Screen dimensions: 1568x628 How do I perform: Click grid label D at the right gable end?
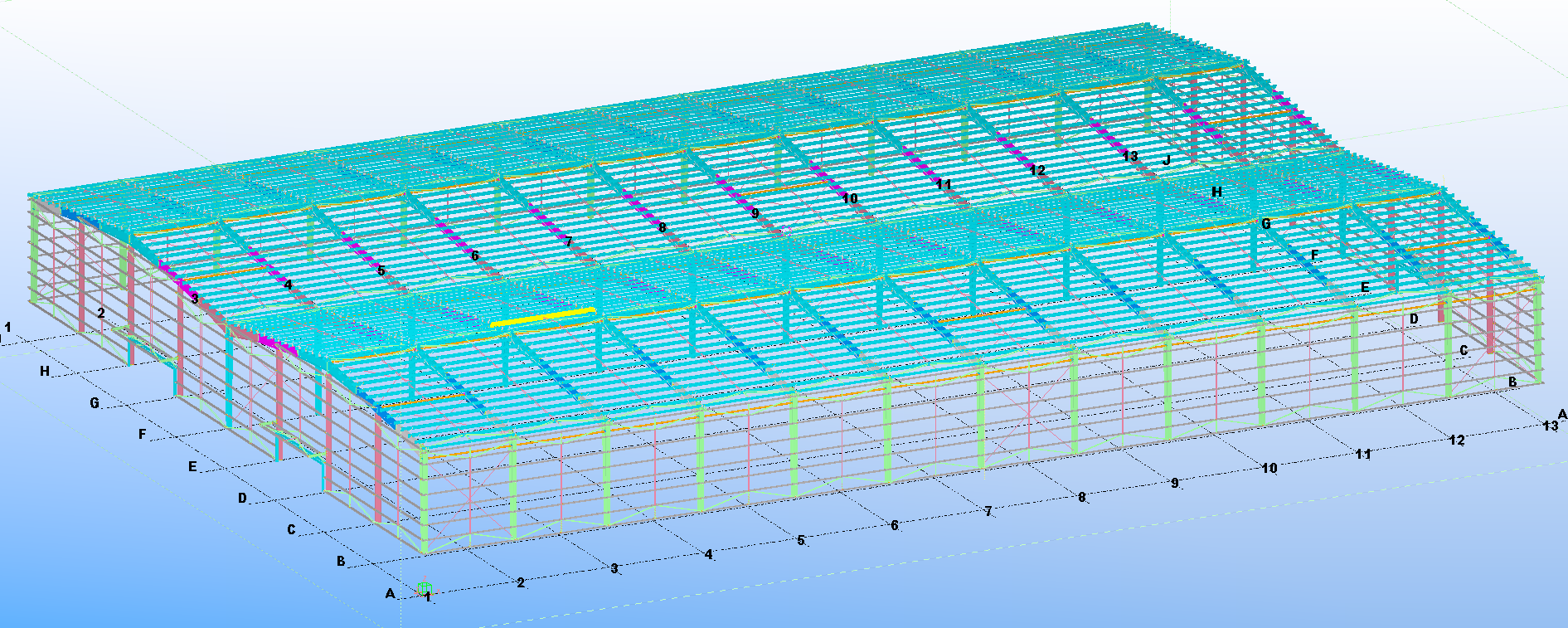click(1414, 319)
